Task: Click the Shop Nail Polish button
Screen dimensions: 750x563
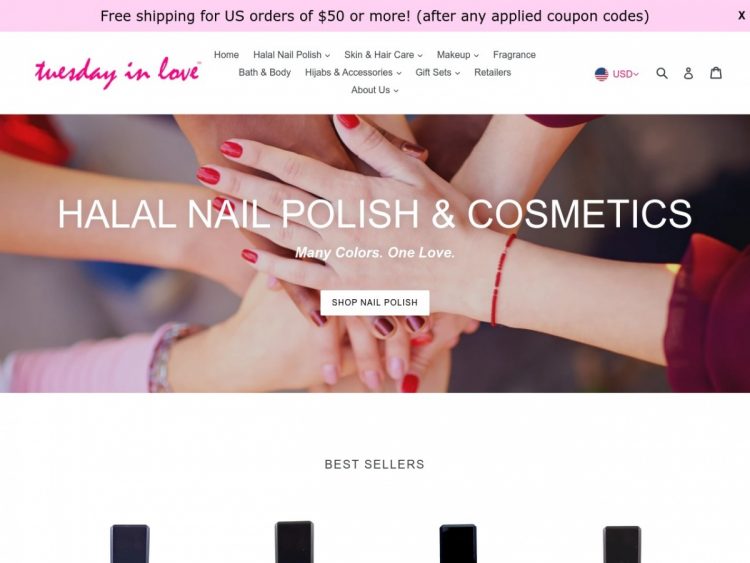Action: (x=375, y=303)
